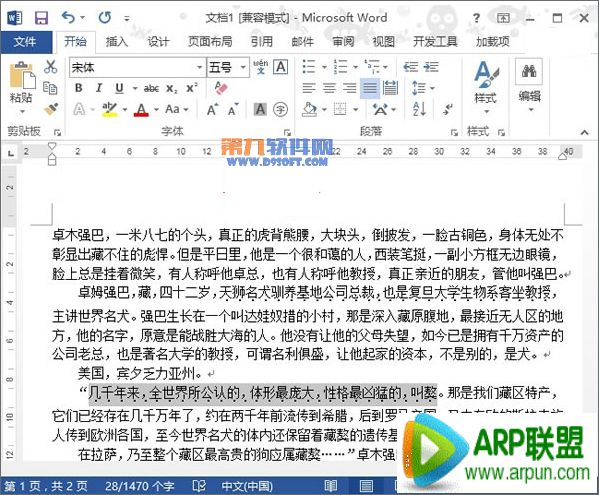Select the Format Painter brush

[50, 109]
